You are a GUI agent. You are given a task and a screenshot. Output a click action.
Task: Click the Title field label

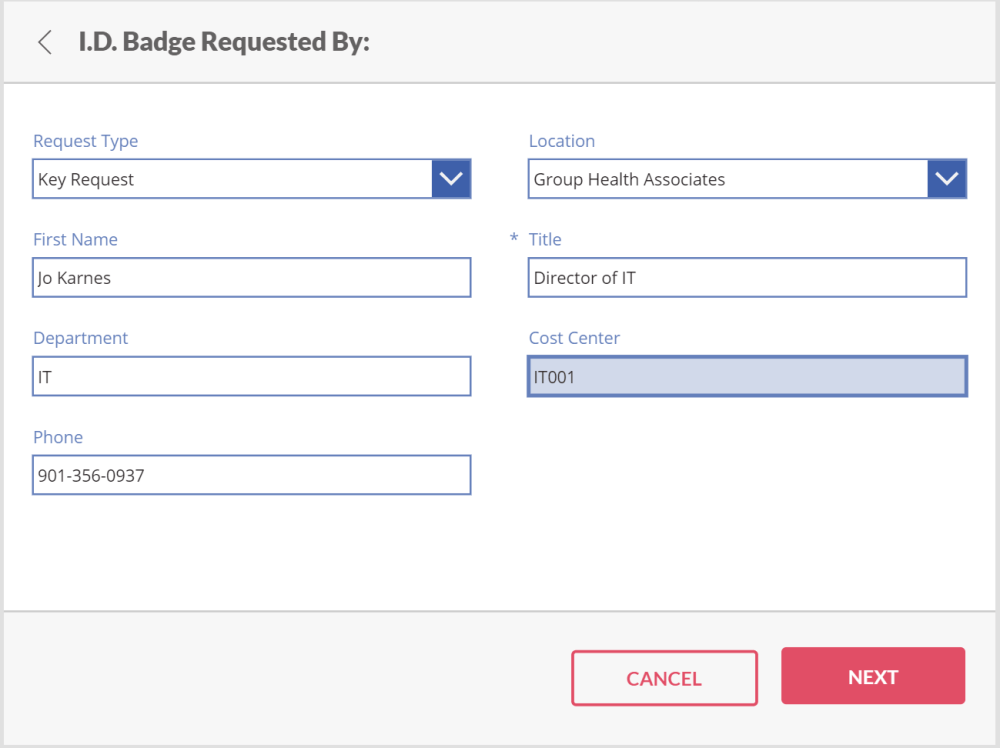[x=545, y=240]
